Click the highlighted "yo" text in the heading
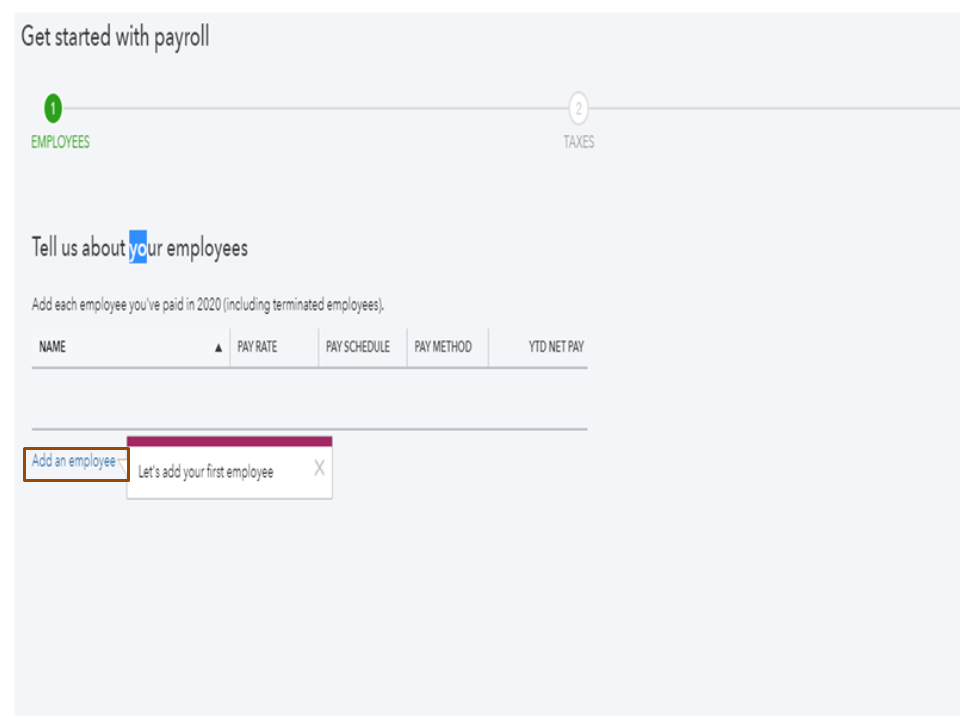960x720 pixels. [138, 248]
